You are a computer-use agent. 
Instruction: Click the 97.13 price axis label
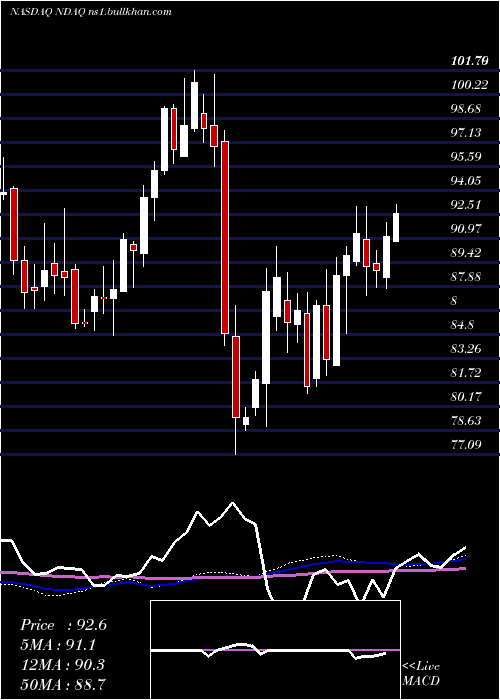pyautogui.click(x=466, y=133)
